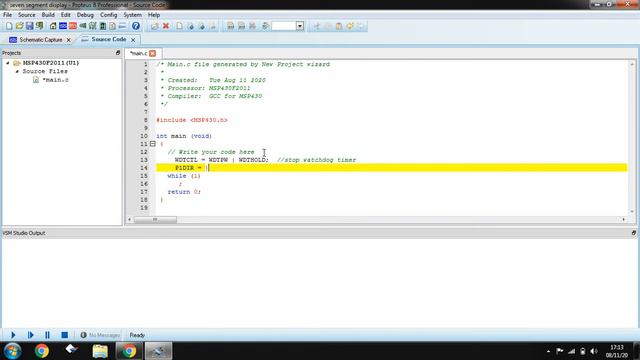The height and width of the screenshot is (360, 640).
Task: Click the Home Page house icon
Action: coord(53,26)
